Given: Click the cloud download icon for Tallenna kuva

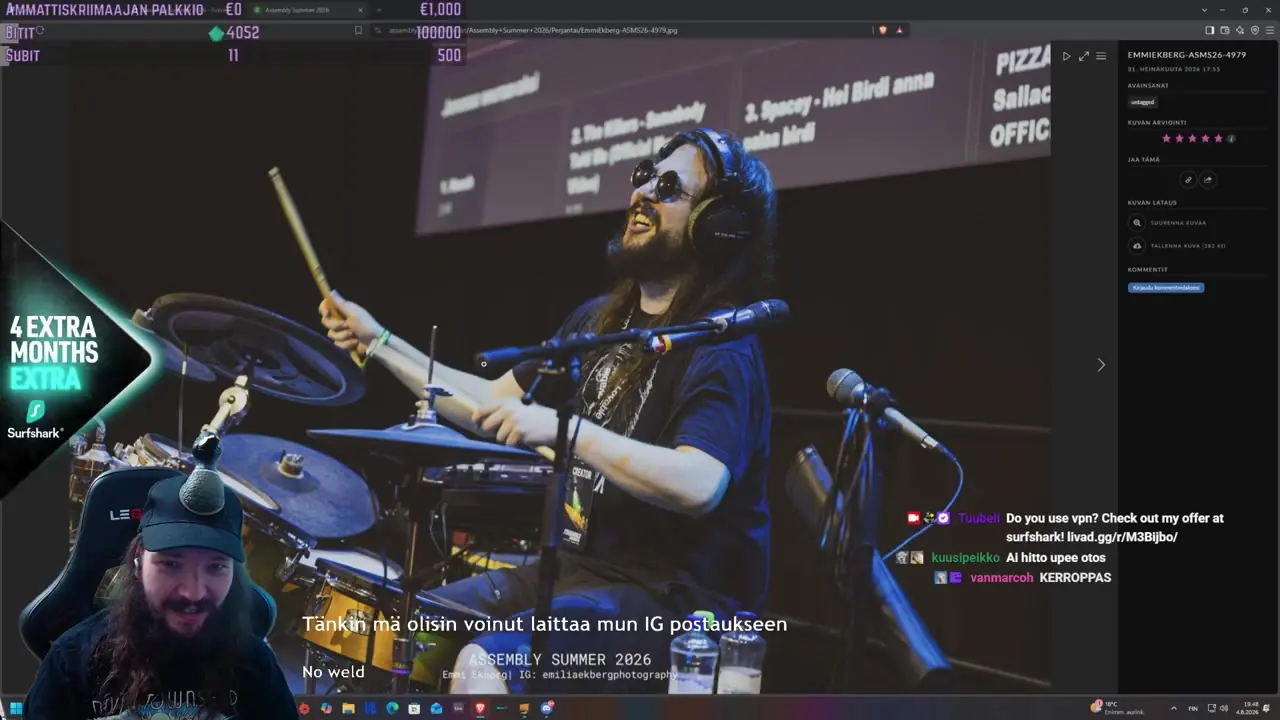Looking at the screenshot, I should (x=1137, y=246).
